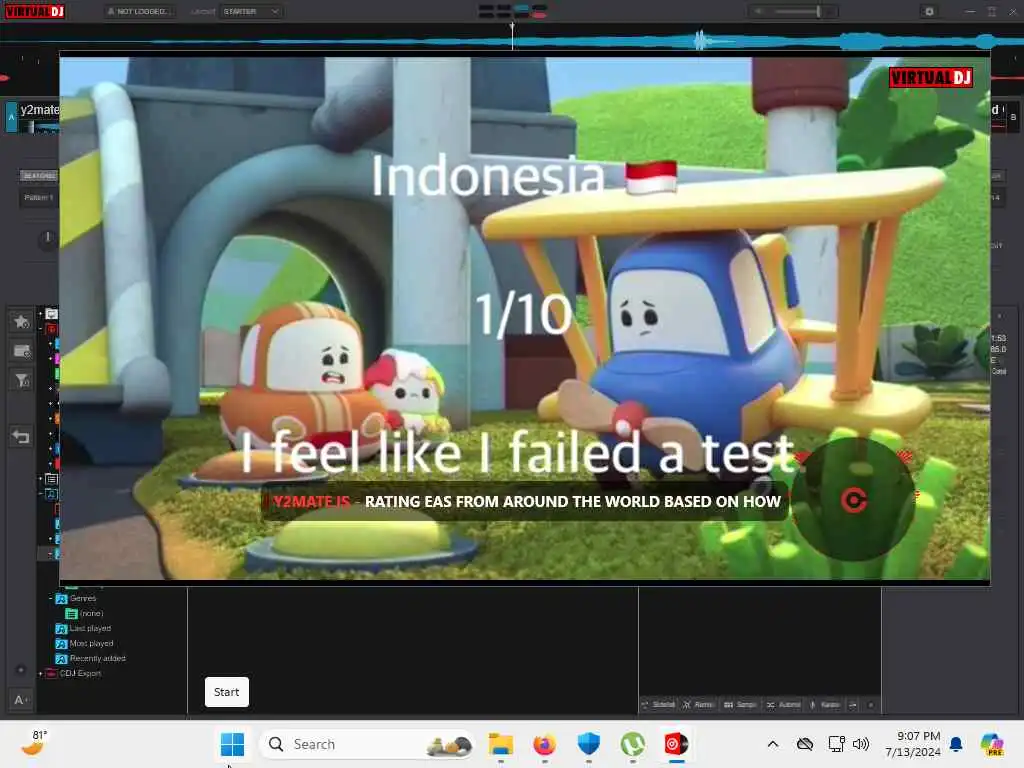Click the VirtualDJ logo in the title bar
Viewport: 1024px width, 768px height.
point(35,11)
